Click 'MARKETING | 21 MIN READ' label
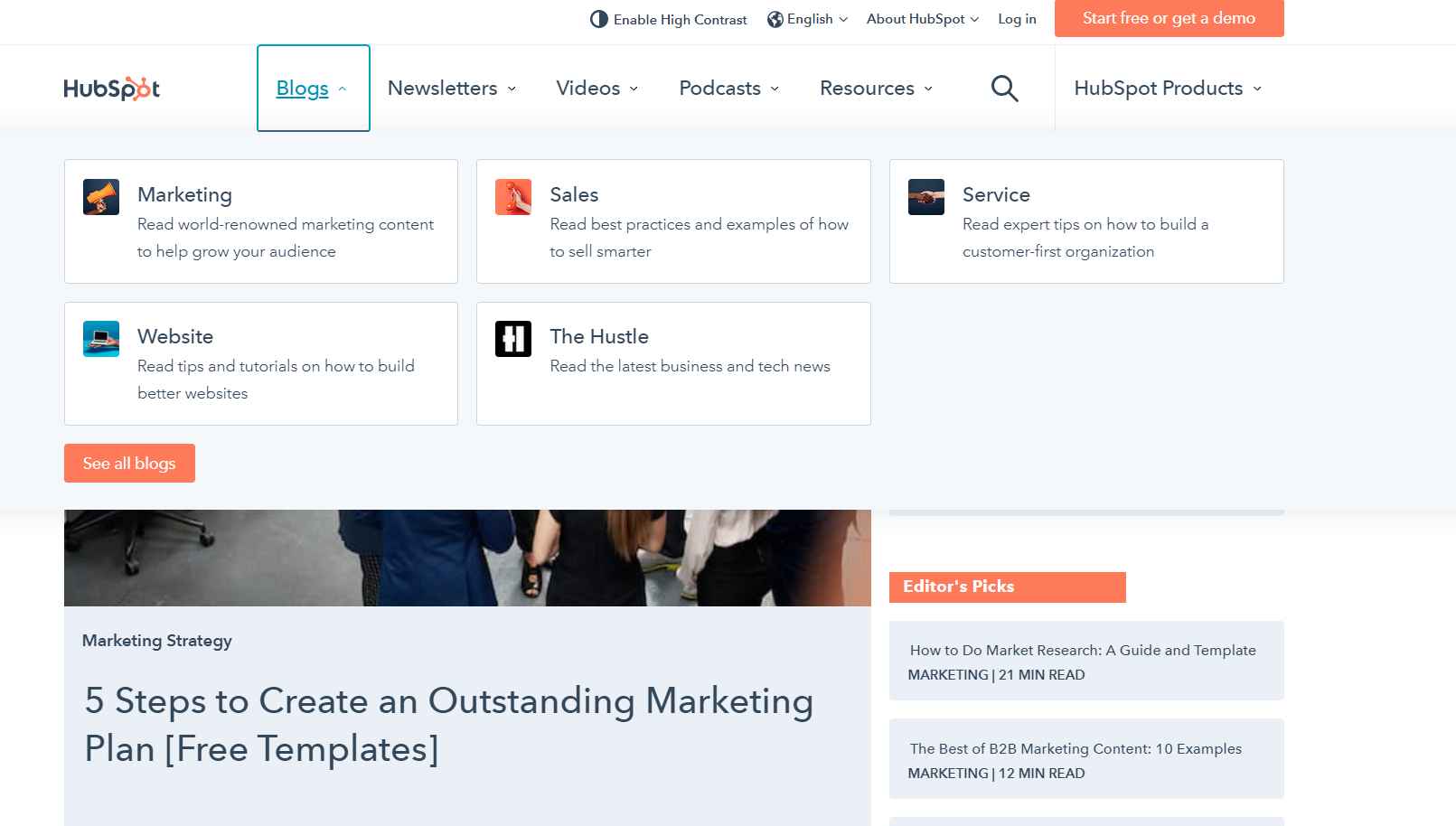 [x=996, y=675]
